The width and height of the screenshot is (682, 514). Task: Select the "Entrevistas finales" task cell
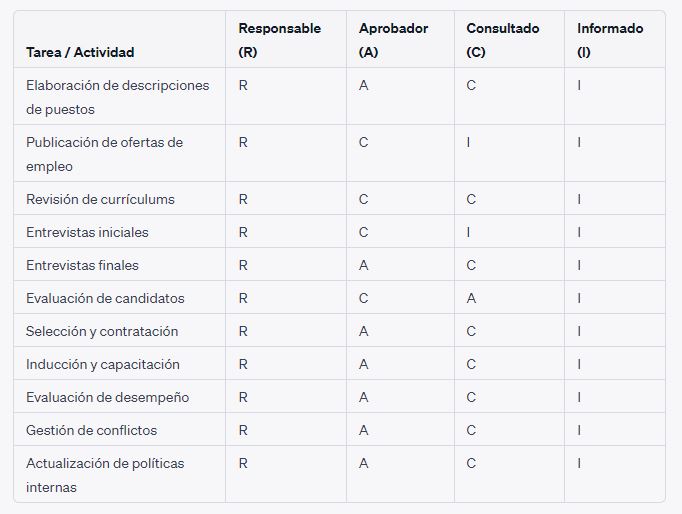coord(82,265)
